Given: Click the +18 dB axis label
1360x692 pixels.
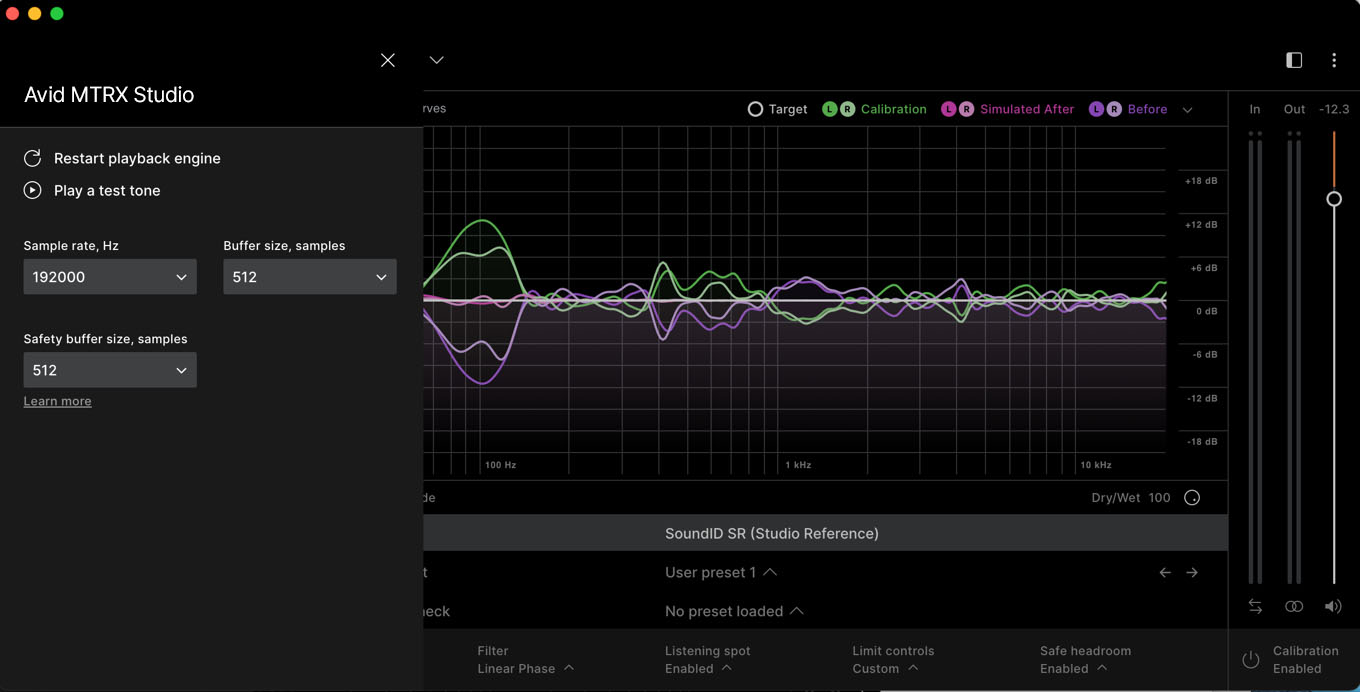Looking at the screenshot, I should [1201, 181].
